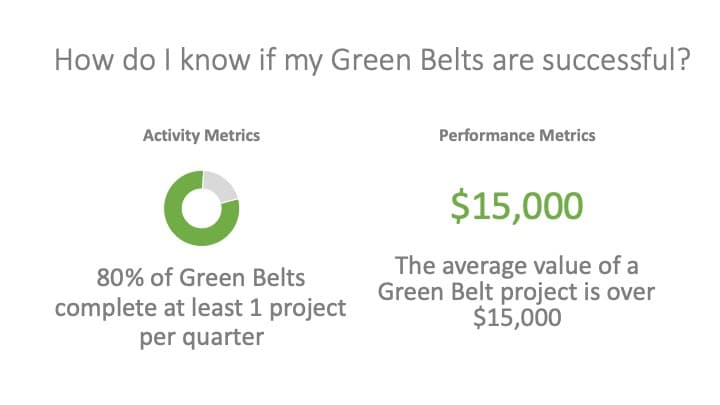Click the '80%' figure under the donut

tap(120, 278)
